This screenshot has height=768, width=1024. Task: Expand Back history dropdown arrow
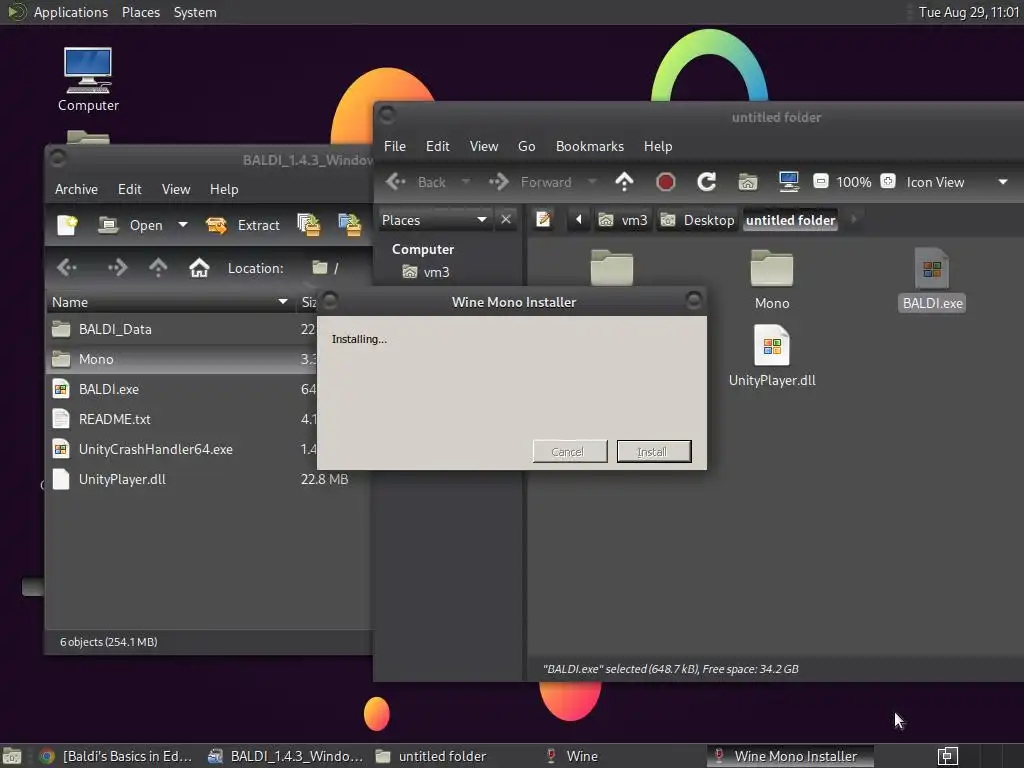466,182
